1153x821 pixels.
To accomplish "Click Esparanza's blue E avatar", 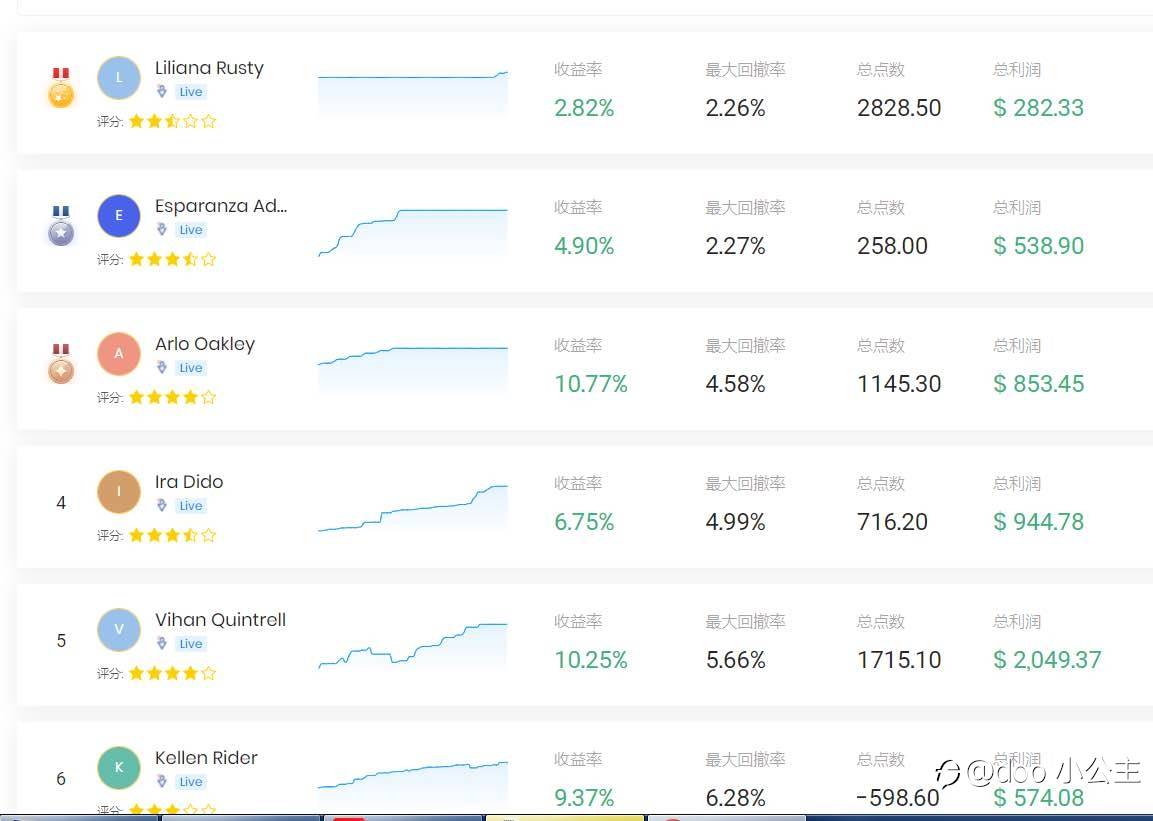I will coord(118,216).
